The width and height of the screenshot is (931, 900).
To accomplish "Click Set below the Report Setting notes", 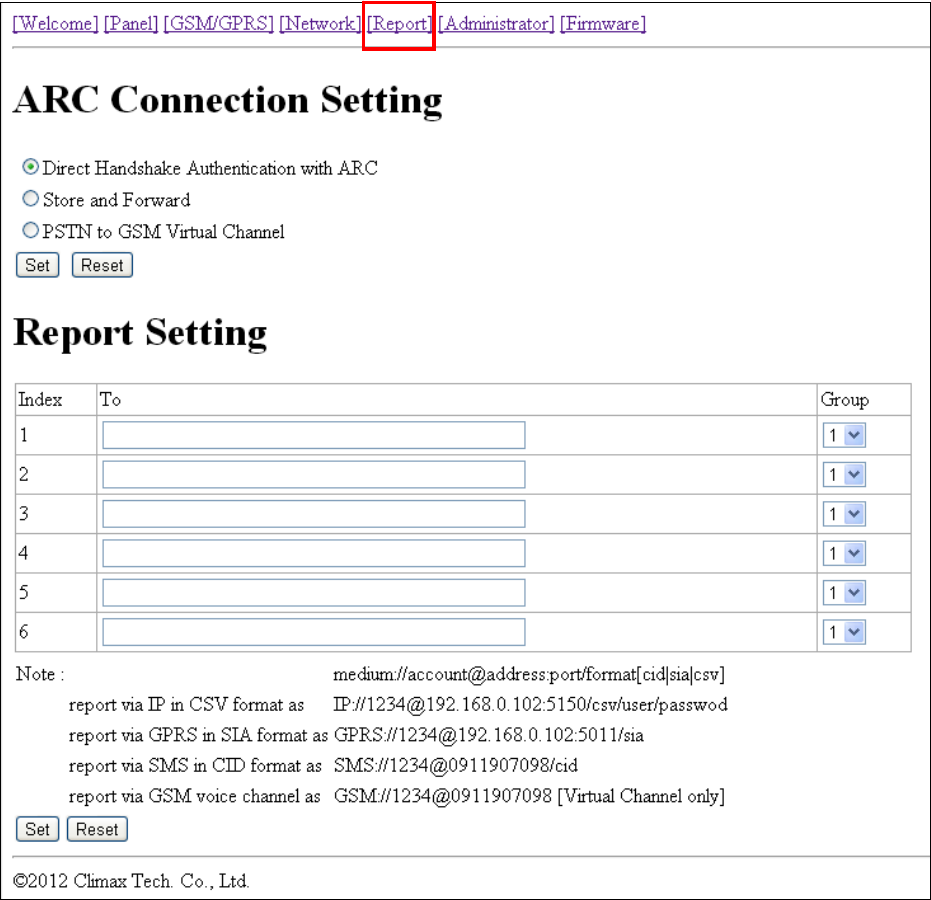I will [37, 829].
